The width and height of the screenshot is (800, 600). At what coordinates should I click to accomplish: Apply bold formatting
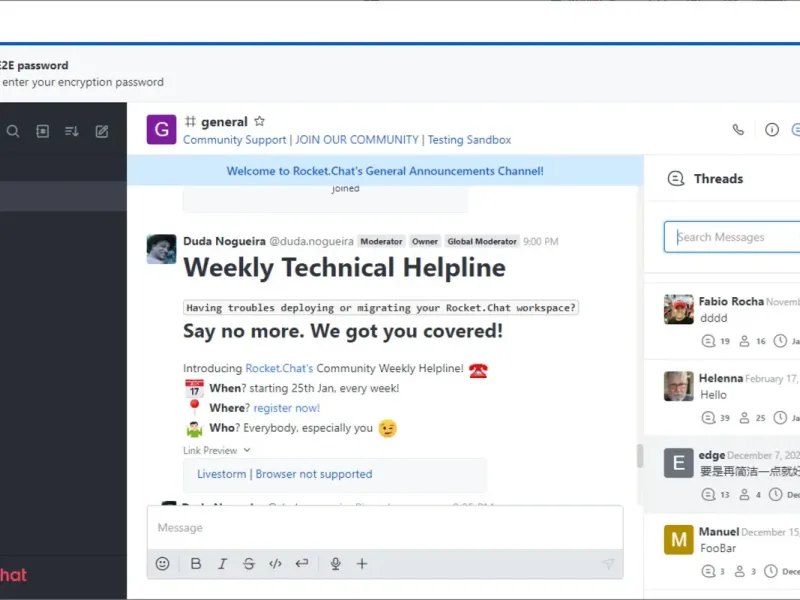[x=195, y=564]
